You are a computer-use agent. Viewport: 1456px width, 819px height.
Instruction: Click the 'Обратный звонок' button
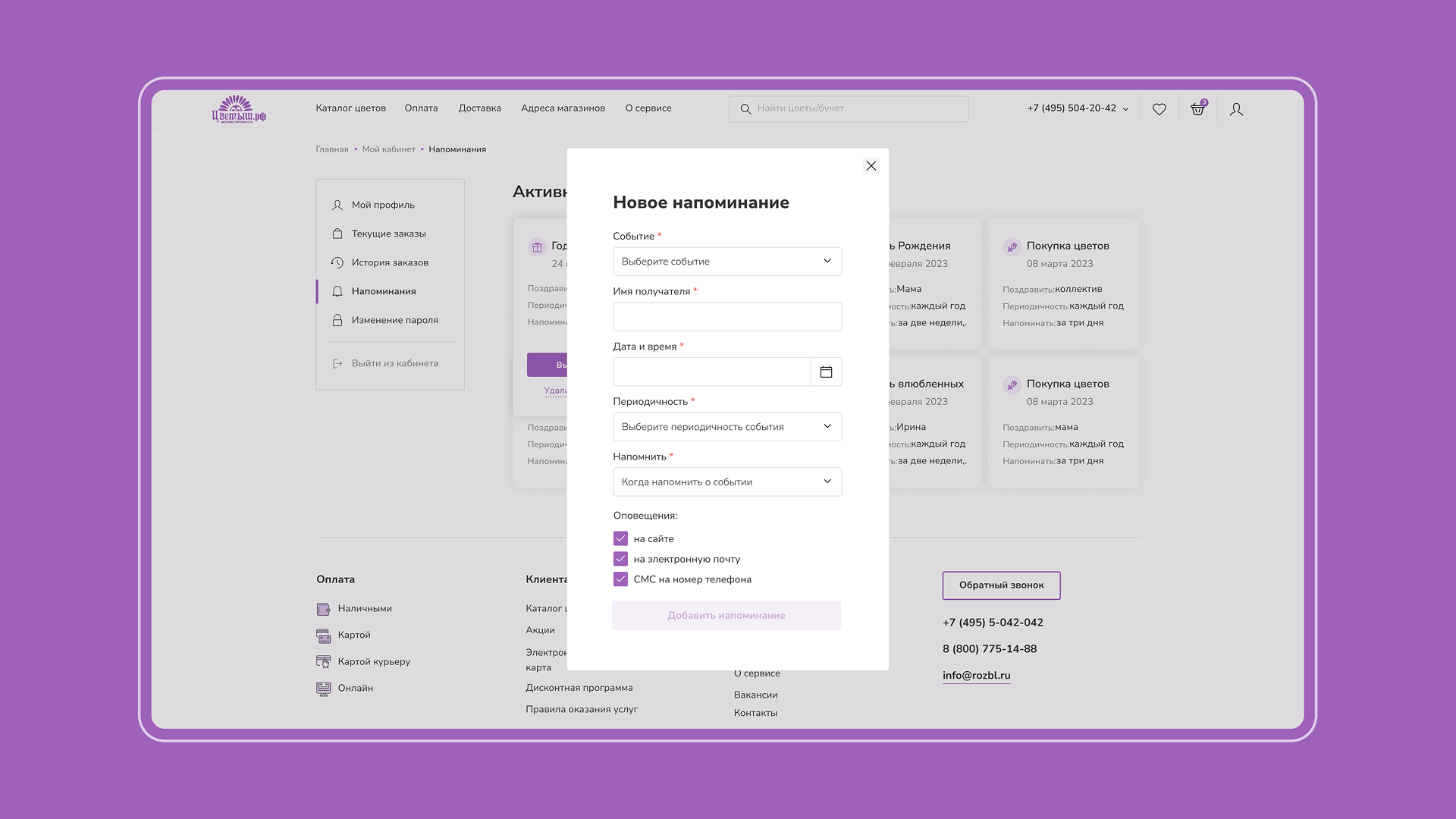click(1001, 585)
